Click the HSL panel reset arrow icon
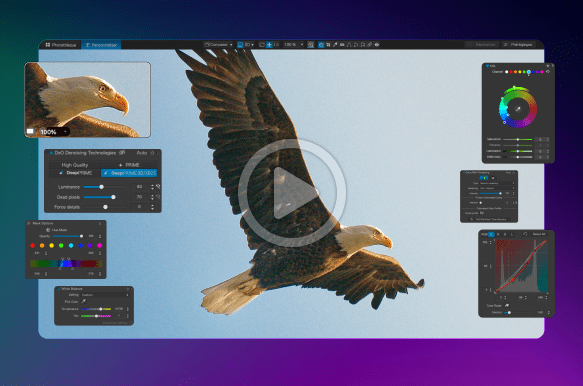The image size is (583, 386). (548, 71)
